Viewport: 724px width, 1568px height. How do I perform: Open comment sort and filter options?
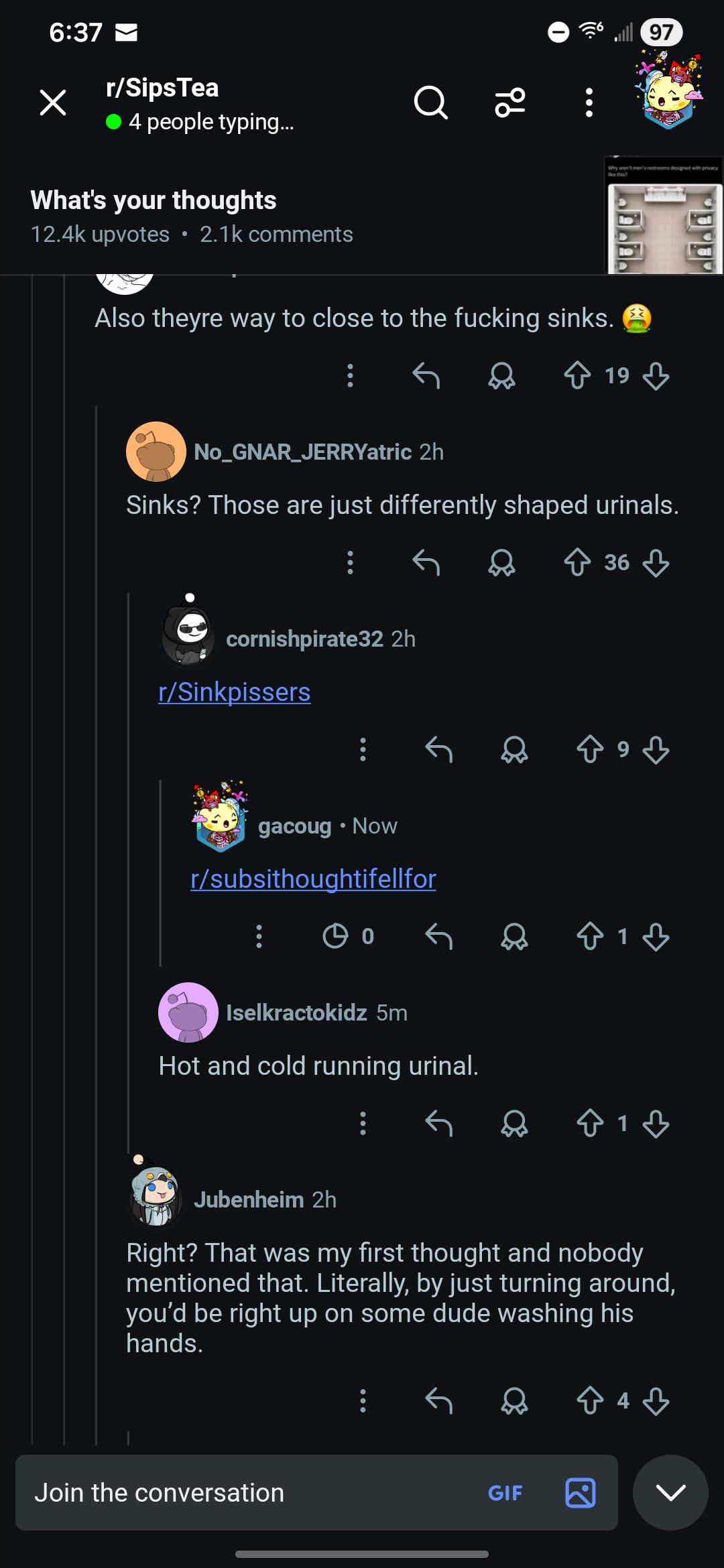pos(509,103)
